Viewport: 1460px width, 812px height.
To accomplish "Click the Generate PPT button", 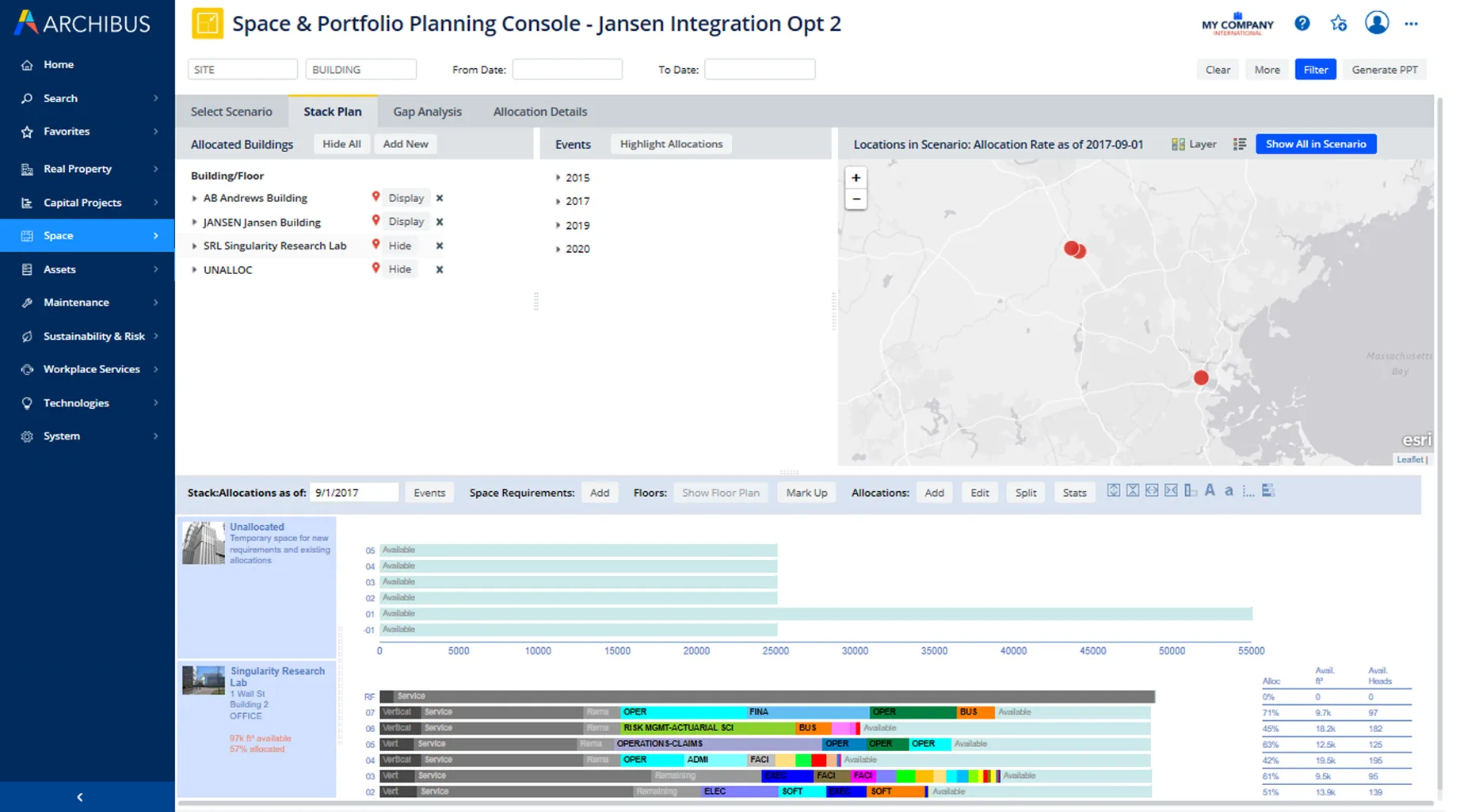I will coord(1384,70).
